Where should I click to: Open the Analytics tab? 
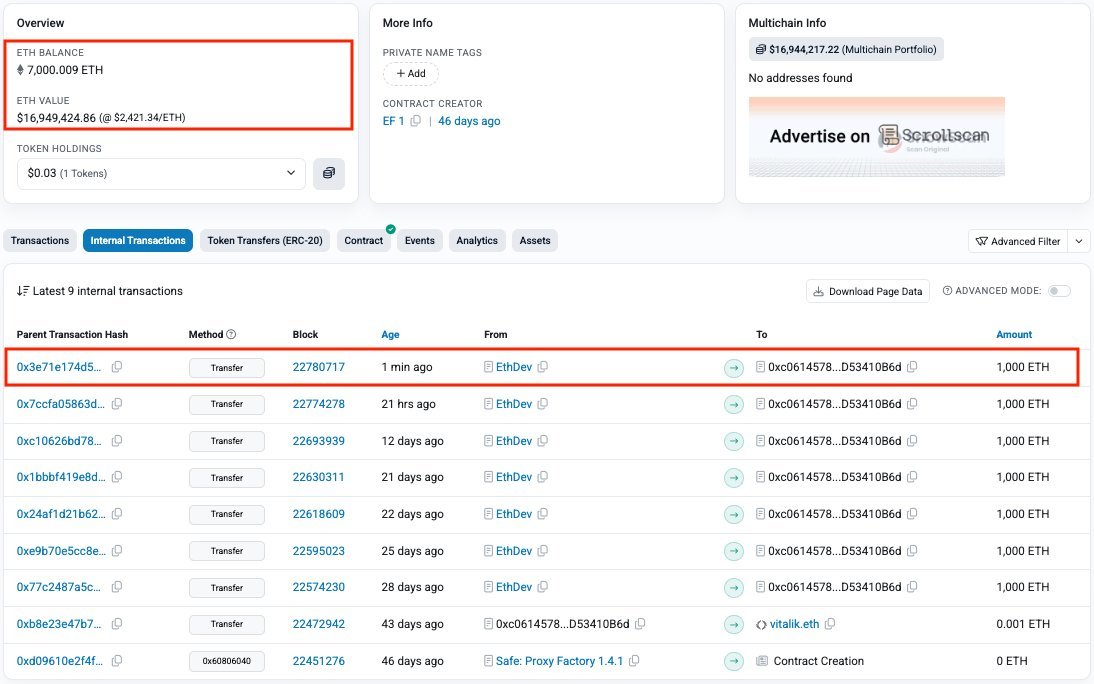coord(477,240)
